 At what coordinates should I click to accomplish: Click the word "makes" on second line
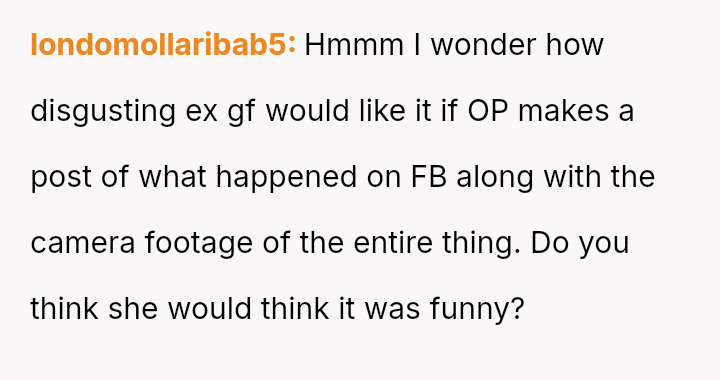563,111
